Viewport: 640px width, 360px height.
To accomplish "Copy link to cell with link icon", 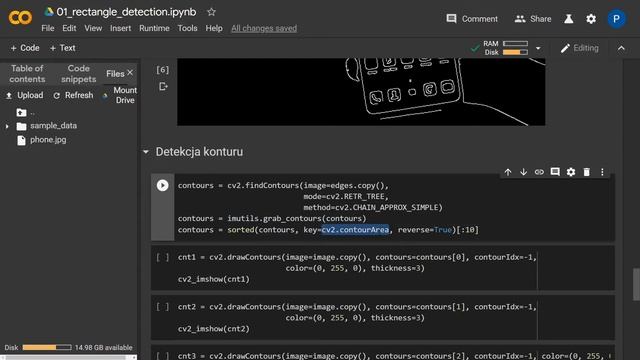I will (539, 172).
